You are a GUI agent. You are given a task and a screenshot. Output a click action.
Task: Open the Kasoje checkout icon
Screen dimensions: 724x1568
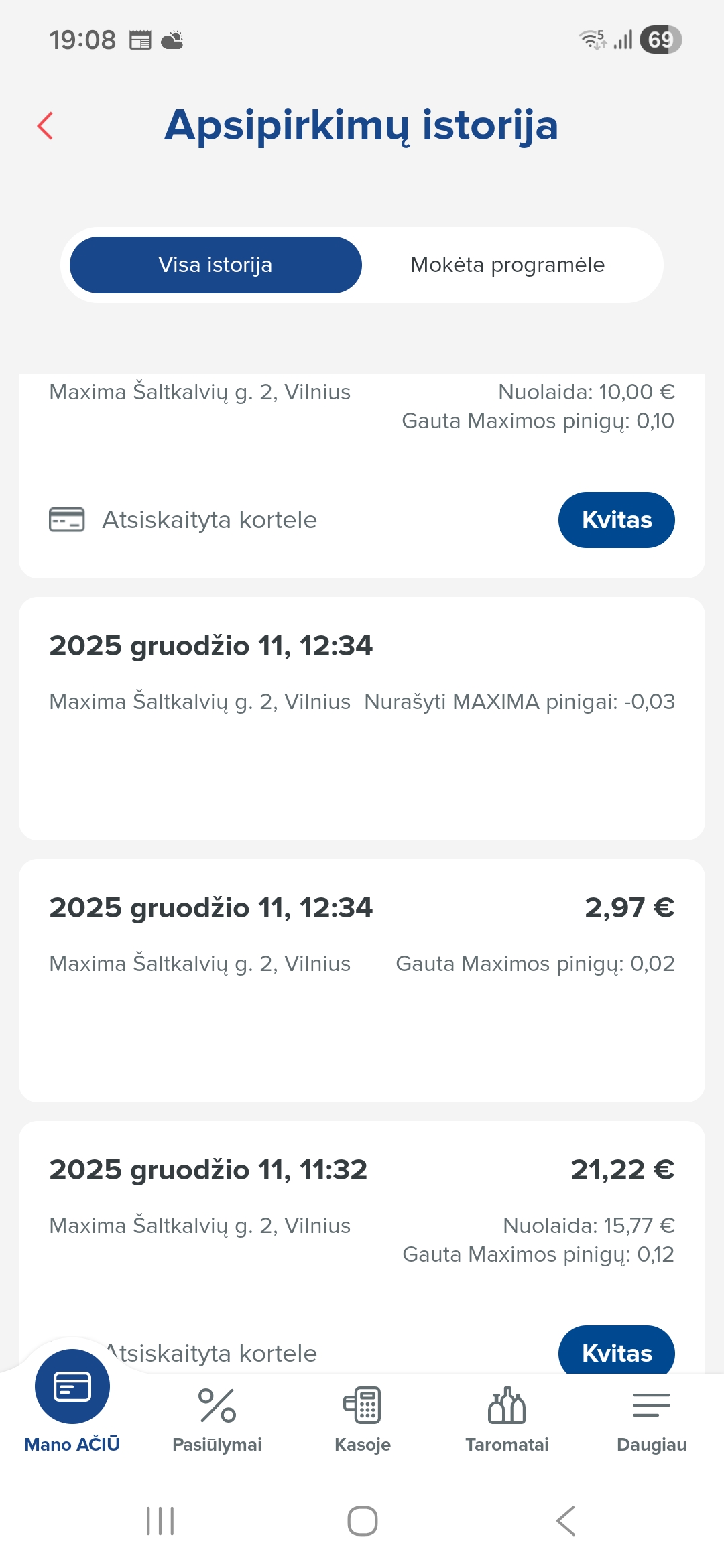coord(362,1405)
